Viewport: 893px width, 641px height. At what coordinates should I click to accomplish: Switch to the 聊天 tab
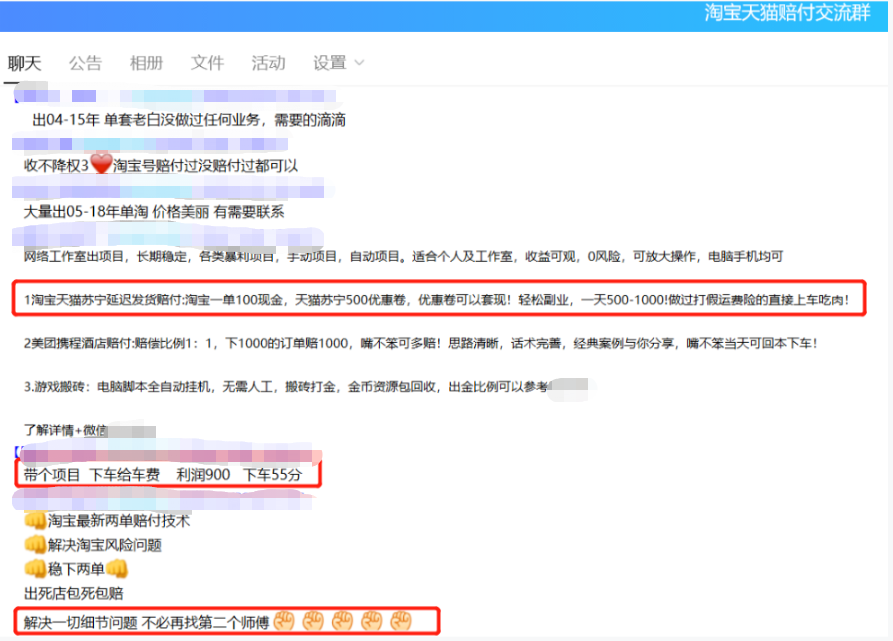coord(24,63)
